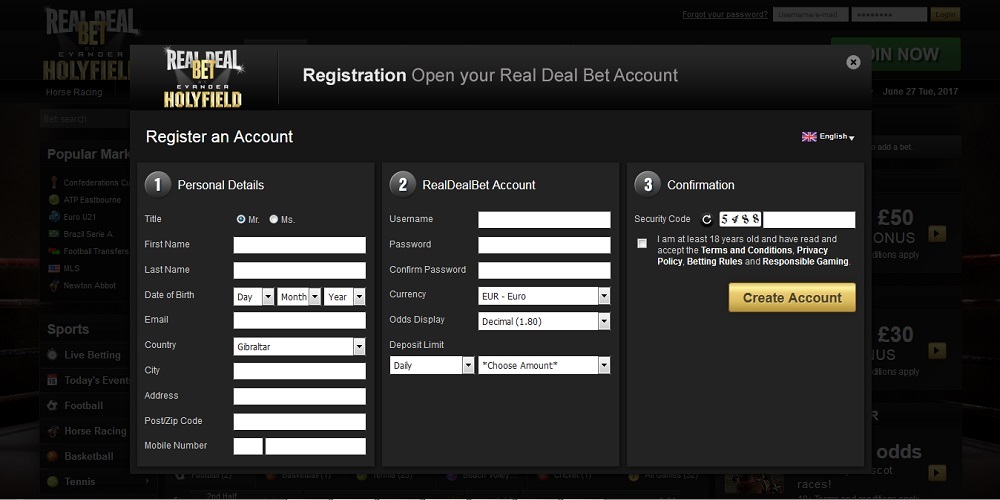The width and height of the screenshot is (1000, 500).
Task: Click the Football sidebar icon
Action: 52,406
